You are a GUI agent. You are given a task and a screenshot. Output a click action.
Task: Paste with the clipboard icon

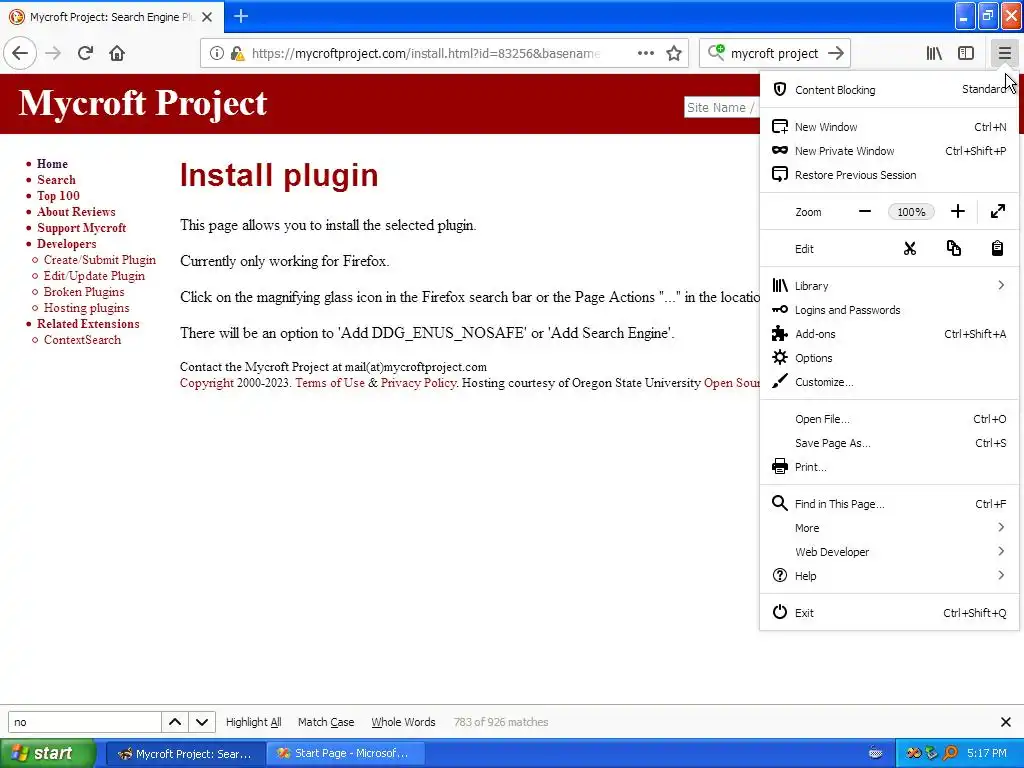(997, 249)
